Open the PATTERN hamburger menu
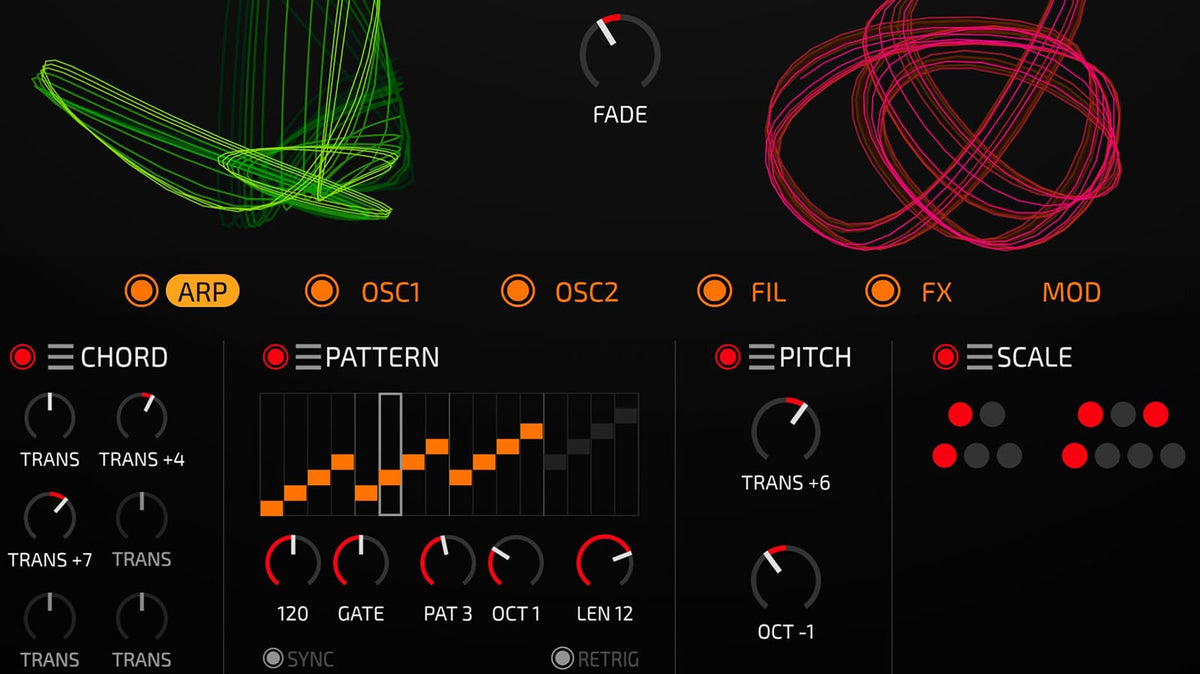The width and height of the screenshot is (1200, 674). point(309,357)
